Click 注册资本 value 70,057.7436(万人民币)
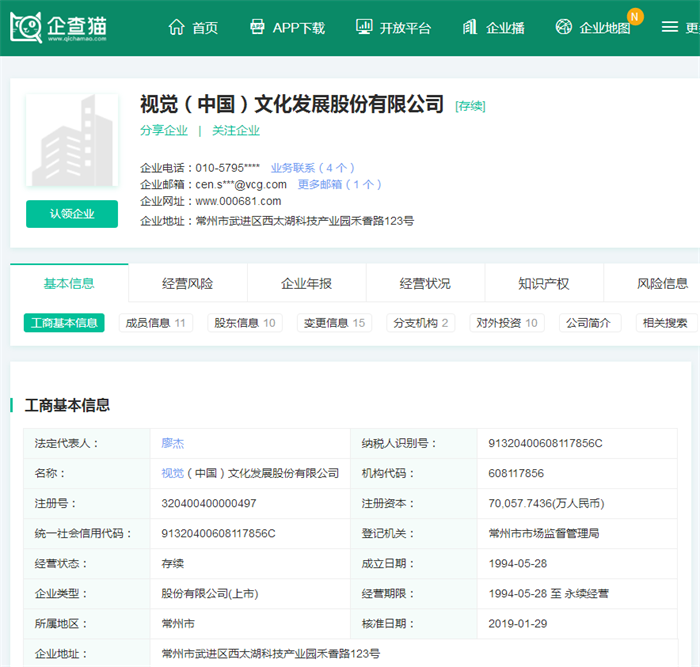The height and width of the screenshot is (667, 700). pyautogui.click(x=546, y=504)
